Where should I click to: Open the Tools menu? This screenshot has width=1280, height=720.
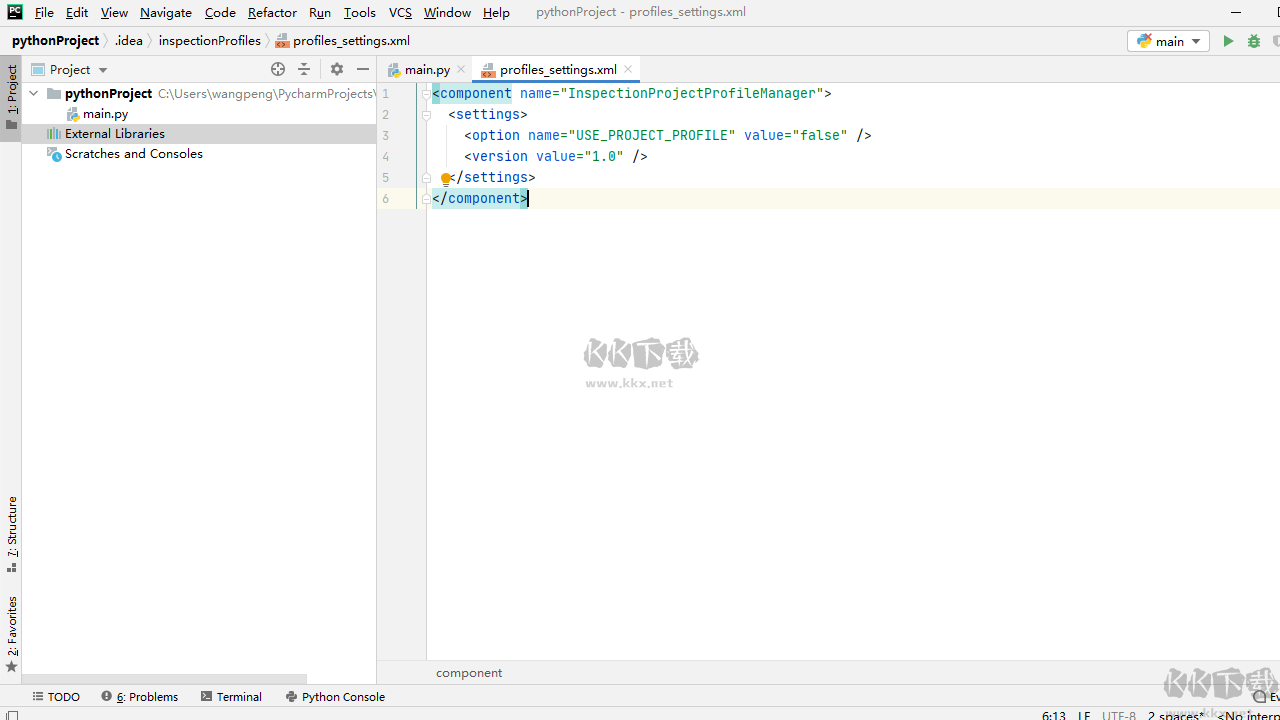[359, 12]
